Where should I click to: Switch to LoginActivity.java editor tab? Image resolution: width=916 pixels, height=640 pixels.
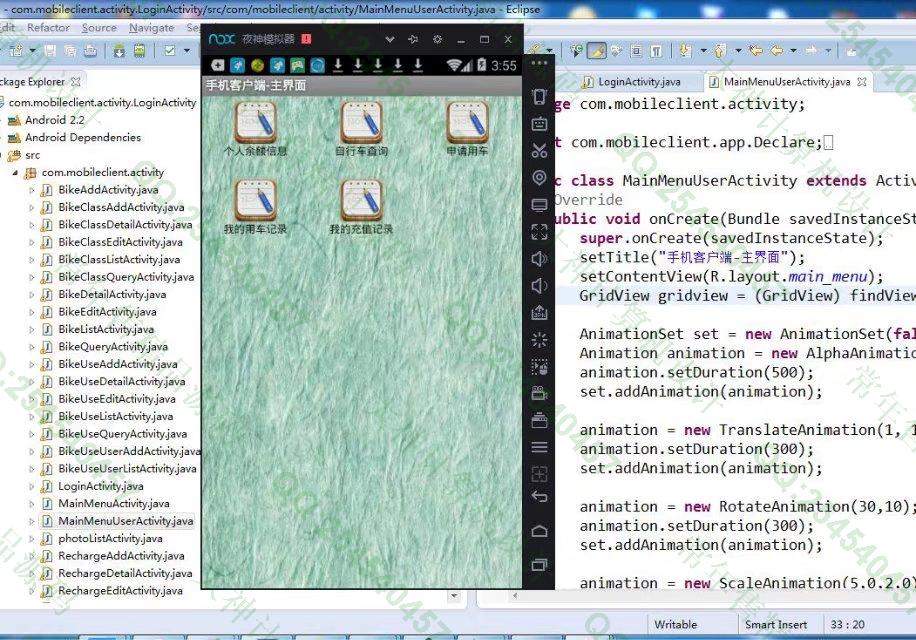pos(632,82)
